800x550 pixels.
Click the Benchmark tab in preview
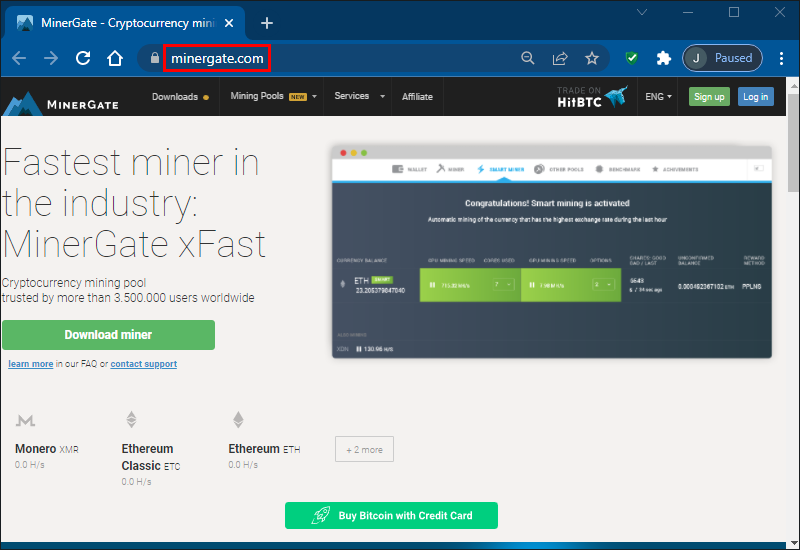point(617,169)
